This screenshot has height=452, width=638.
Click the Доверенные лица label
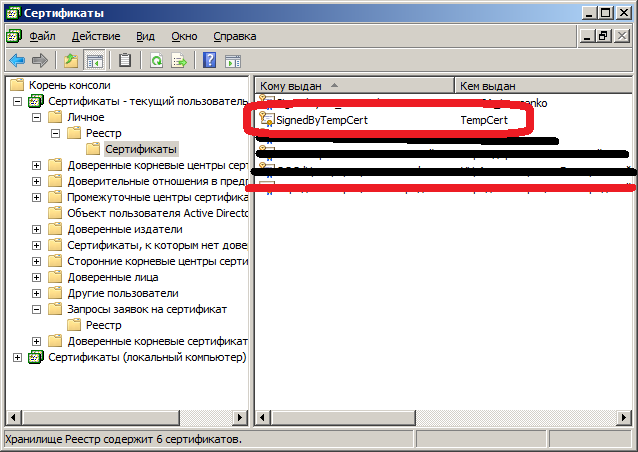pyautogui.click(x=113, y=277)
